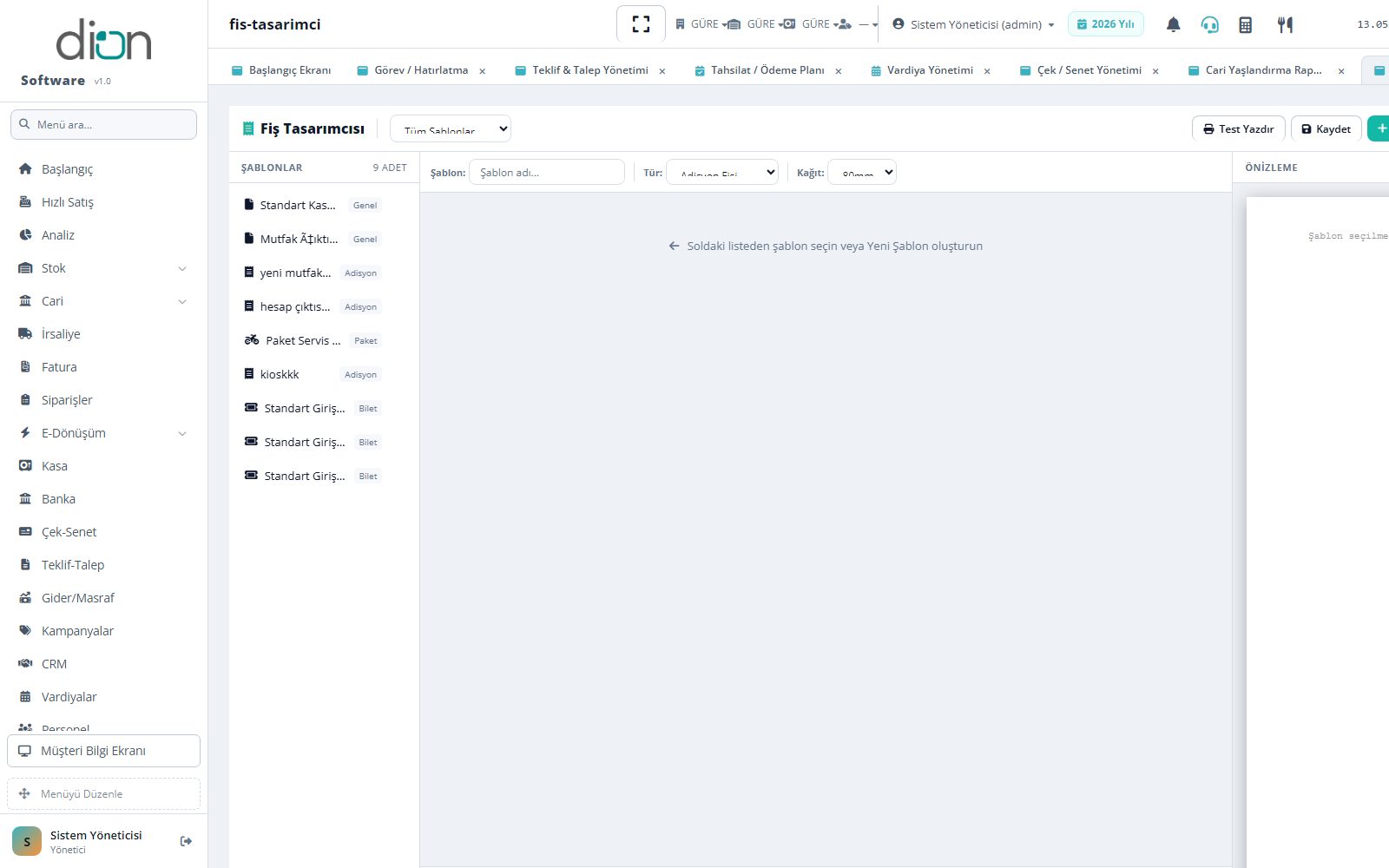Viewport: 1389px width, 868px height.
Task: Click the Müşteri Bilgi Ekranı button
Action: 103,751
